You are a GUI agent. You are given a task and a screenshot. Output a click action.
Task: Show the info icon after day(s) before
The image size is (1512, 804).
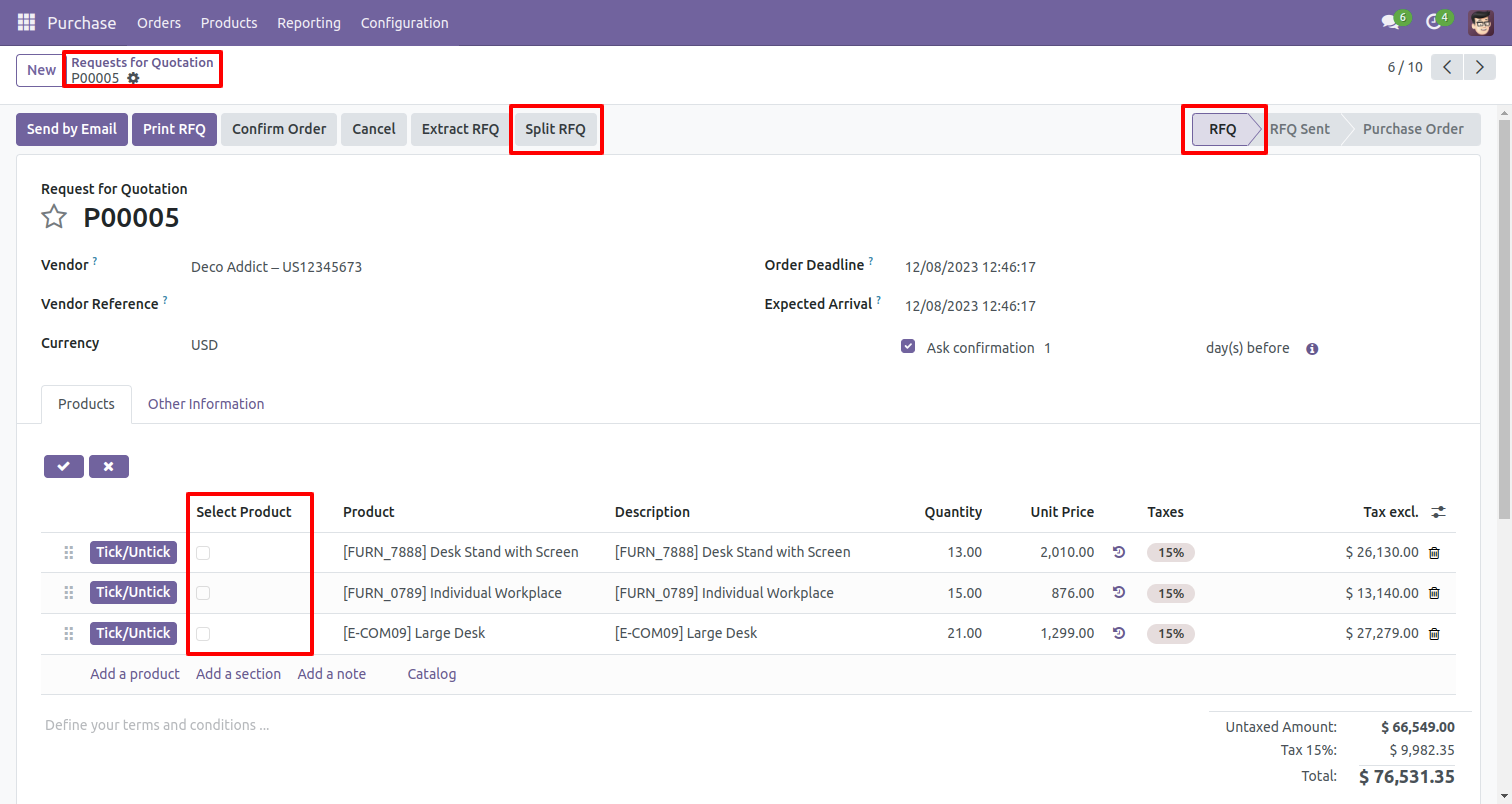[x=1312, y=349]
